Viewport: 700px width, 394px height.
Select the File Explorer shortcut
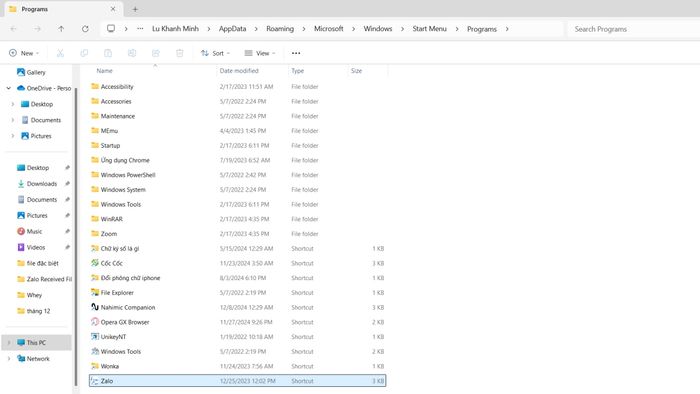click(237, 292)
